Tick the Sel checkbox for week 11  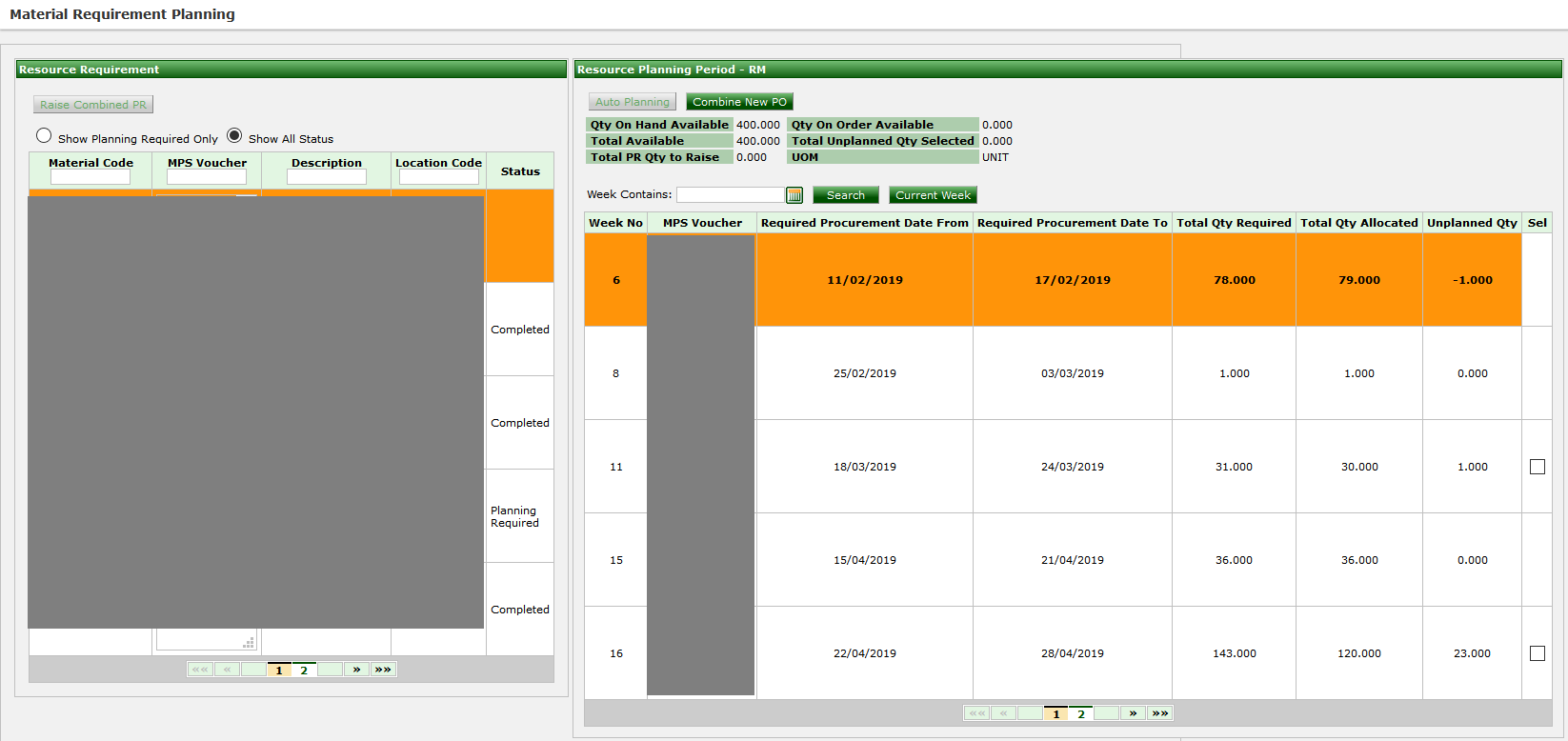coord(1537,467)
